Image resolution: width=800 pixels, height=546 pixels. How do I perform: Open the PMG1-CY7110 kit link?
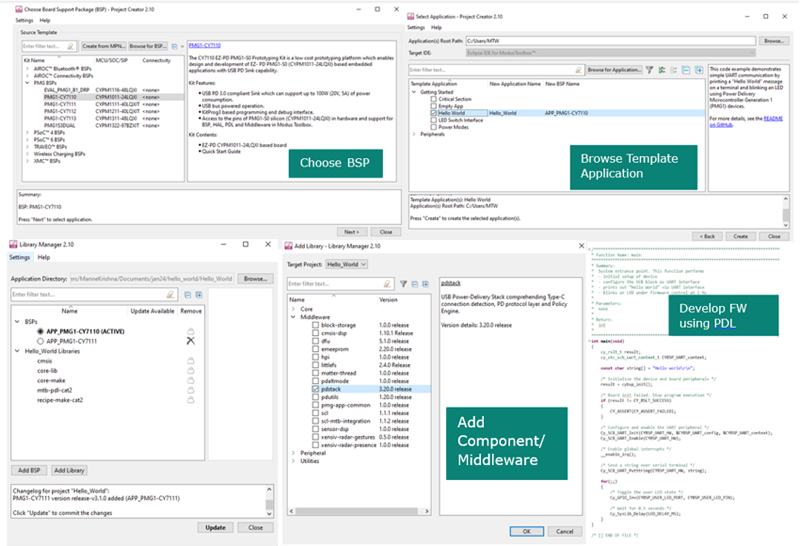(205, 45)
